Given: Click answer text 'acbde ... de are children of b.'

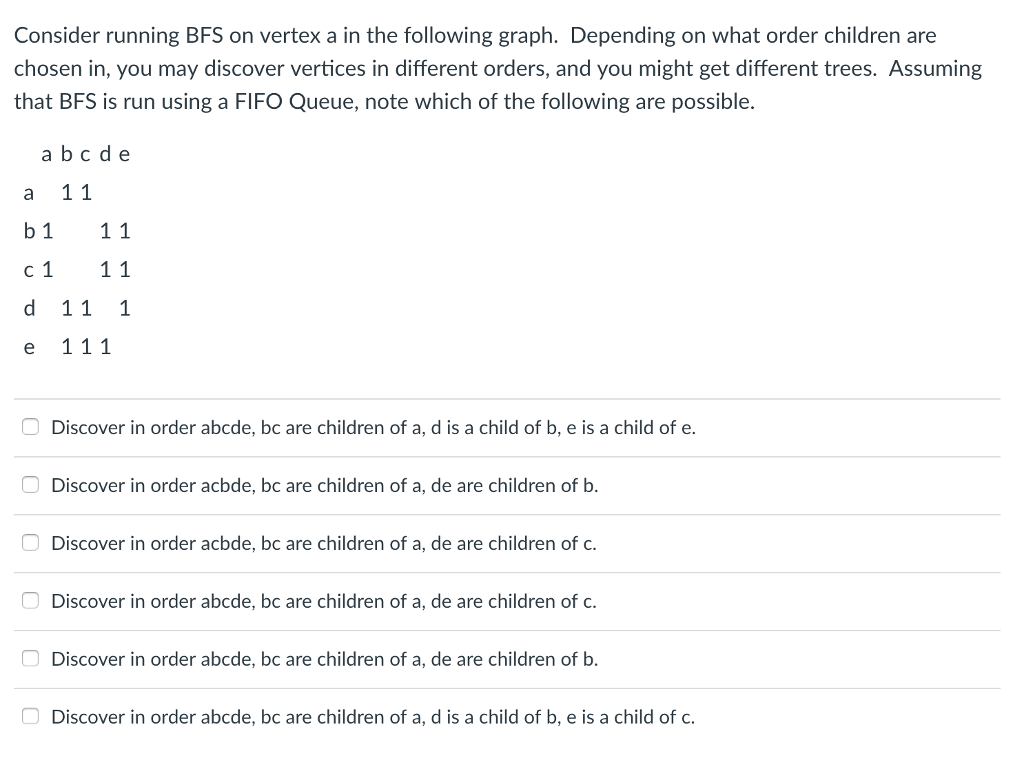Looking at the screenshot, I should pyautogui.click(x=325, y=486).
